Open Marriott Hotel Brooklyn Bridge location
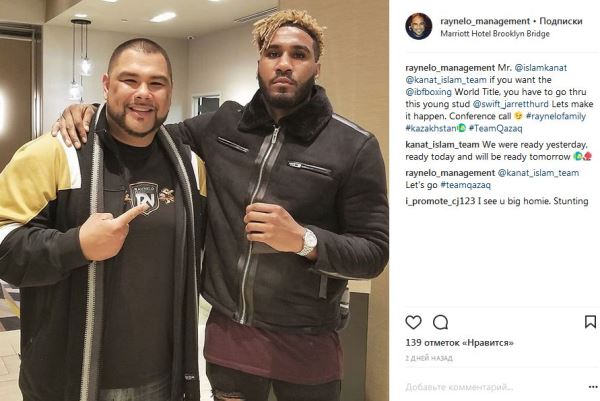Image resolution: width=600 pixels, height=401 pixels. [495, 34]
